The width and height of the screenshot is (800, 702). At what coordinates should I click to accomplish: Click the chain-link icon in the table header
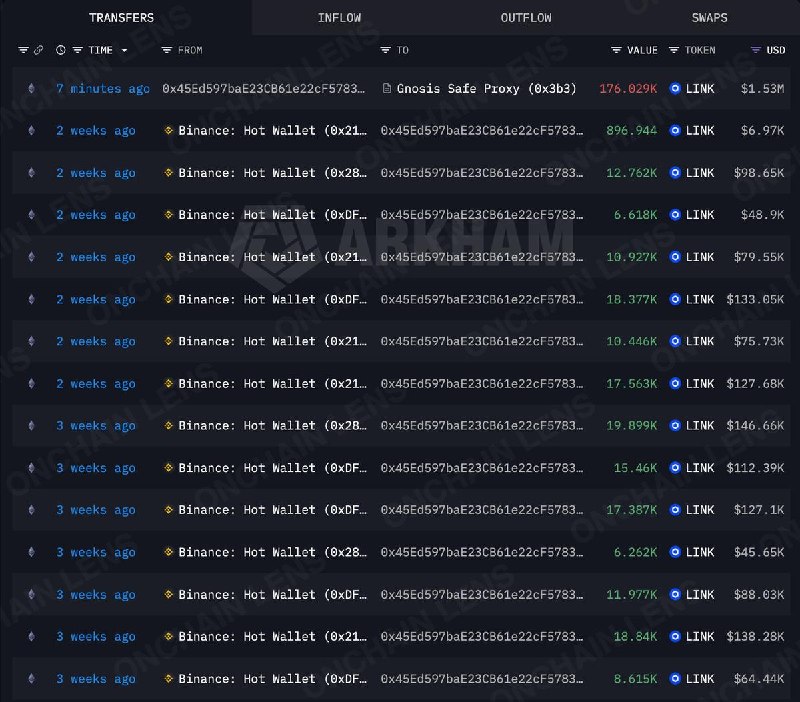tap(38, 50)
